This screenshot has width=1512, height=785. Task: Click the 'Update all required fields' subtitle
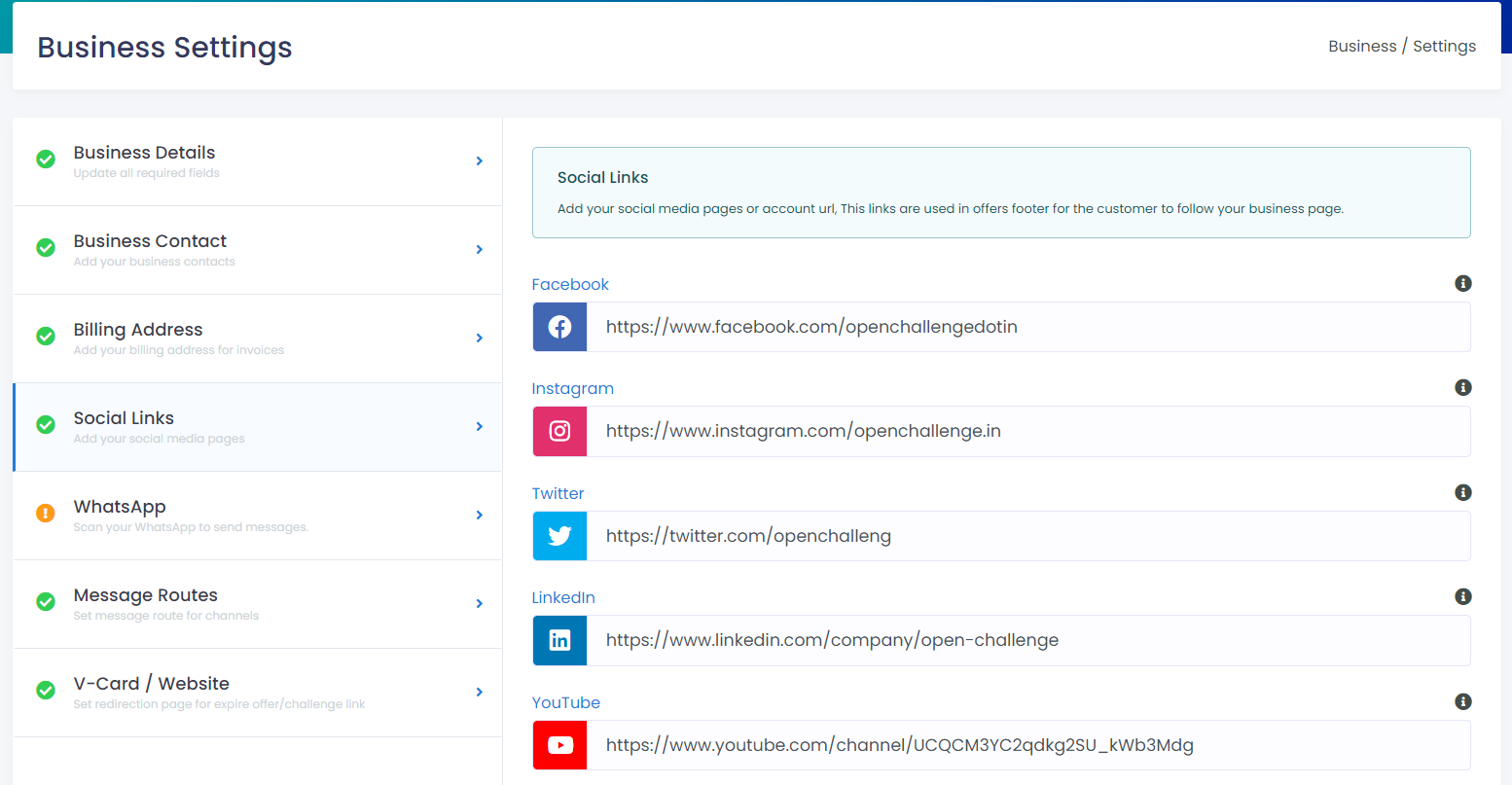point(147,173)
